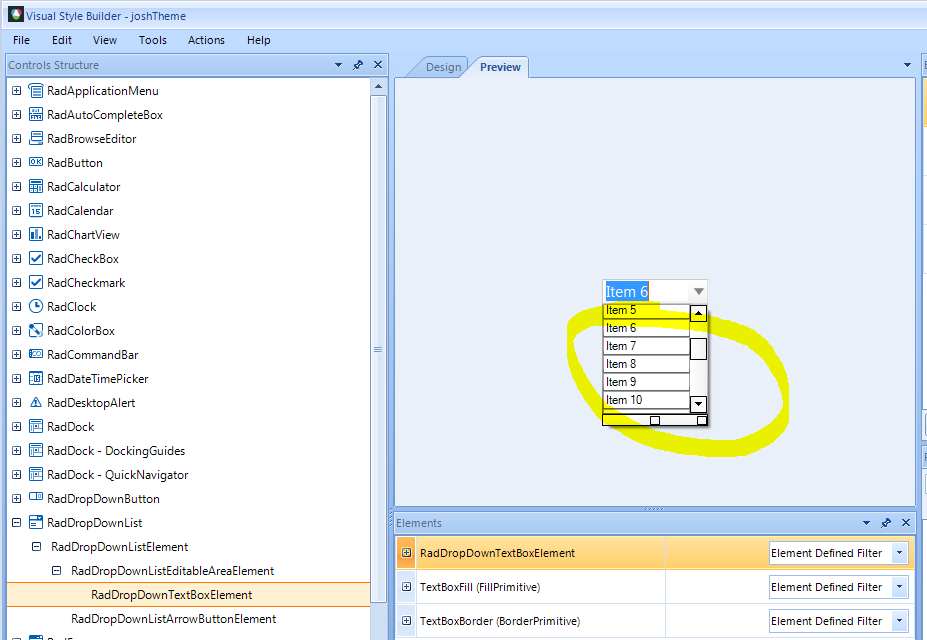Close the Controls Structure panel
Screen dimensions: 927x640
[x=378, y=65]
